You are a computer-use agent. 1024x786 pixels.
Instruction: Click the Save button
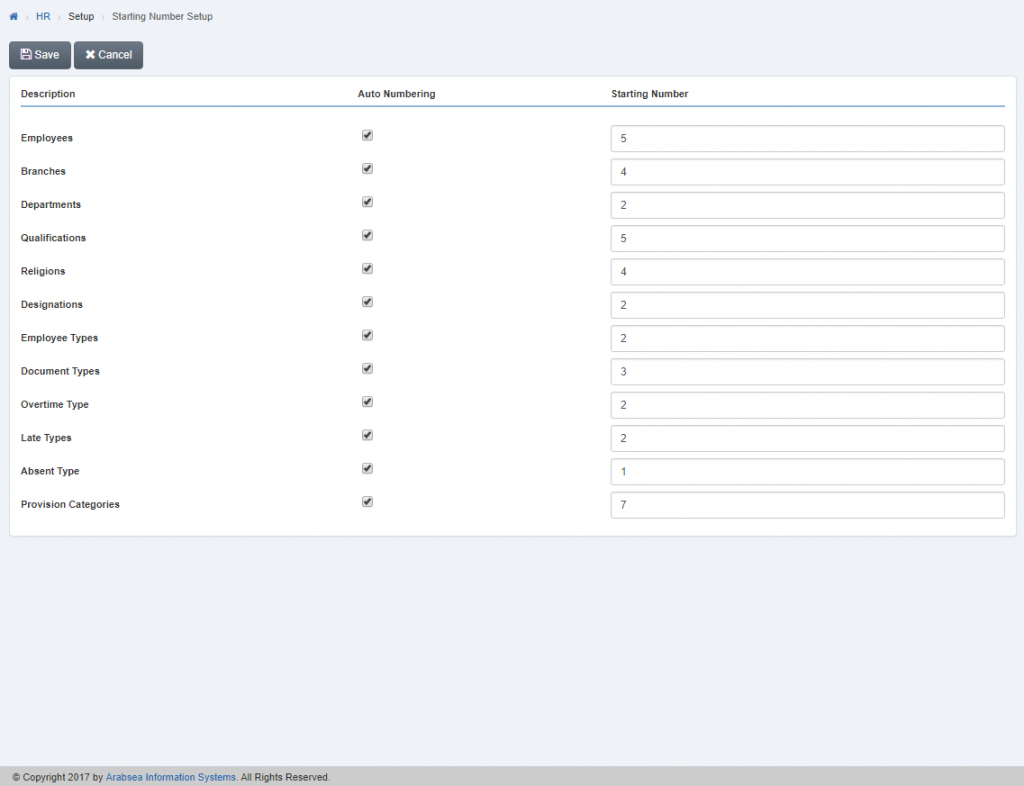coord(39,55)
